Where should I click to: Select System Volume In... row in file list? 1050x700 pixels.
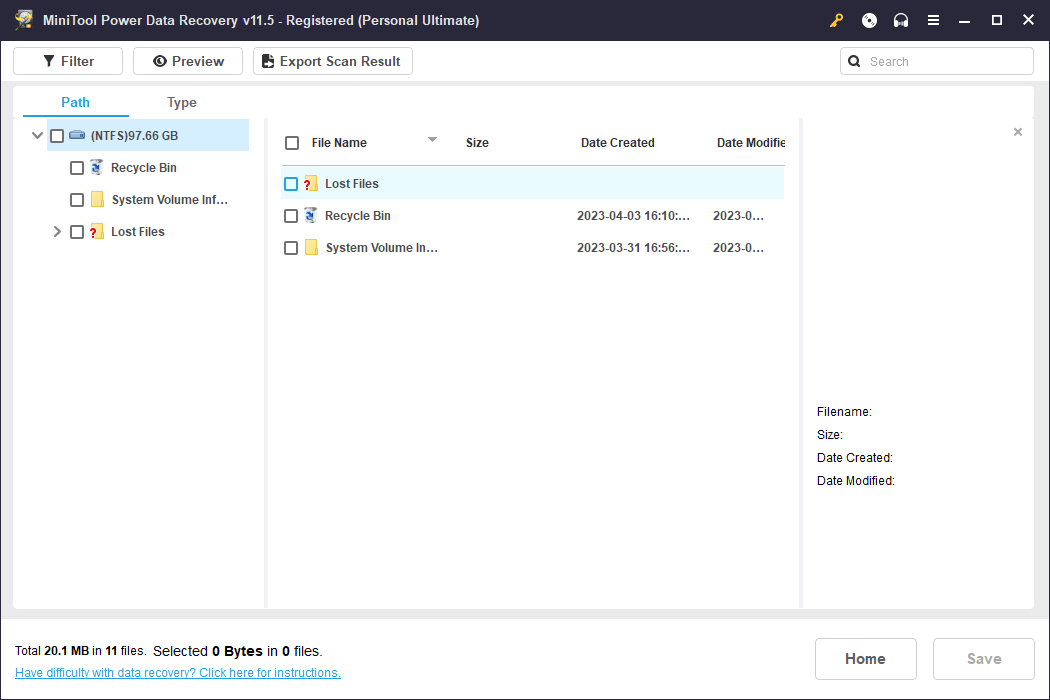533,248
